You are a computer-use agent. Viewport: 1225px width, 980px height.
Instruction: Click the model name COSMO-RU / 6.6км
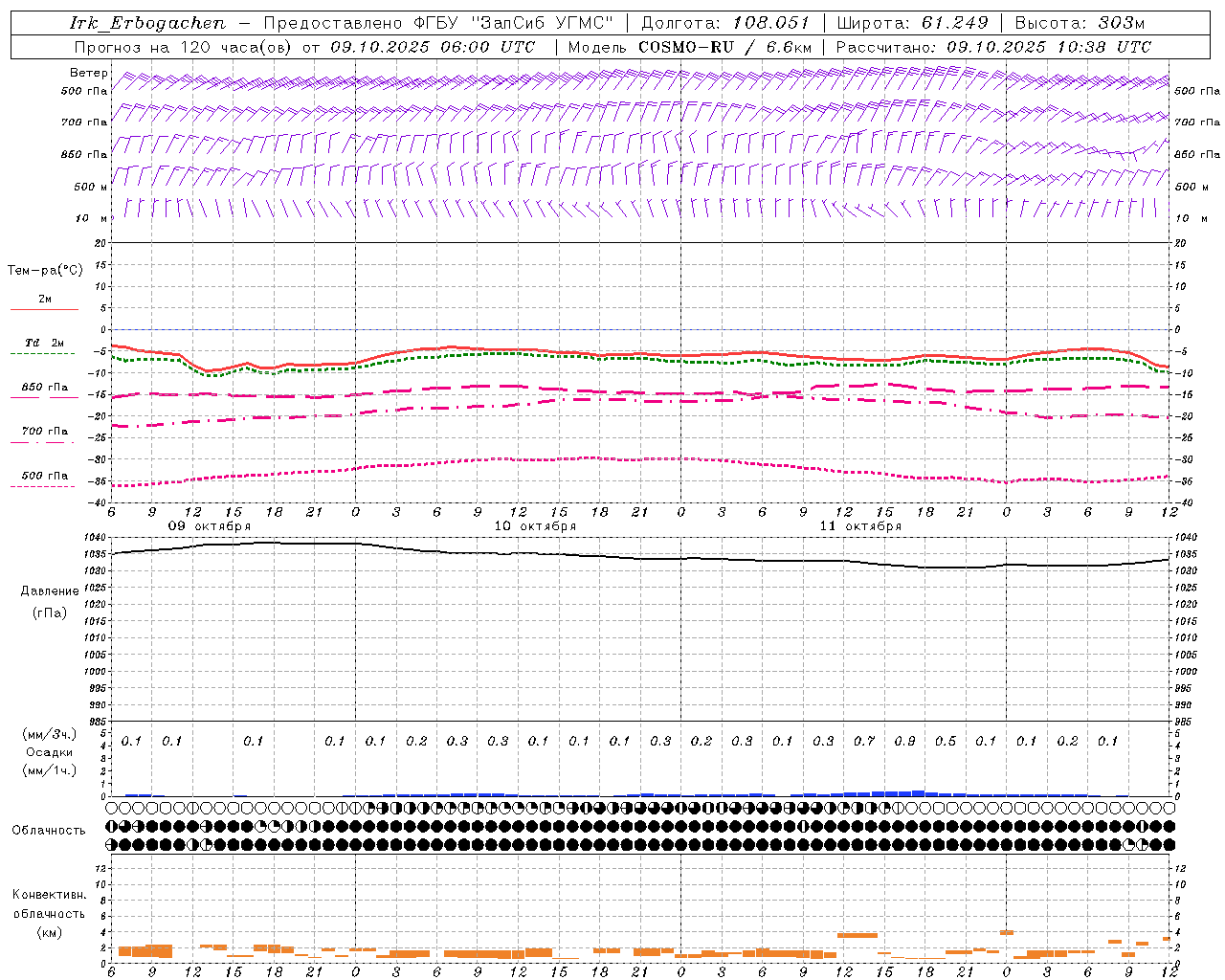tap(725, 47)
